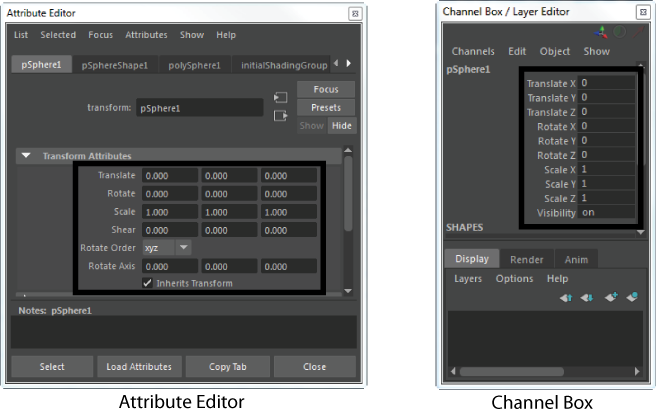Click scroll-up arrow in Attribute Editor scrollbar
Image resolution: width=656 pixels, height=414 pixels.
click(x=348, y=150)
